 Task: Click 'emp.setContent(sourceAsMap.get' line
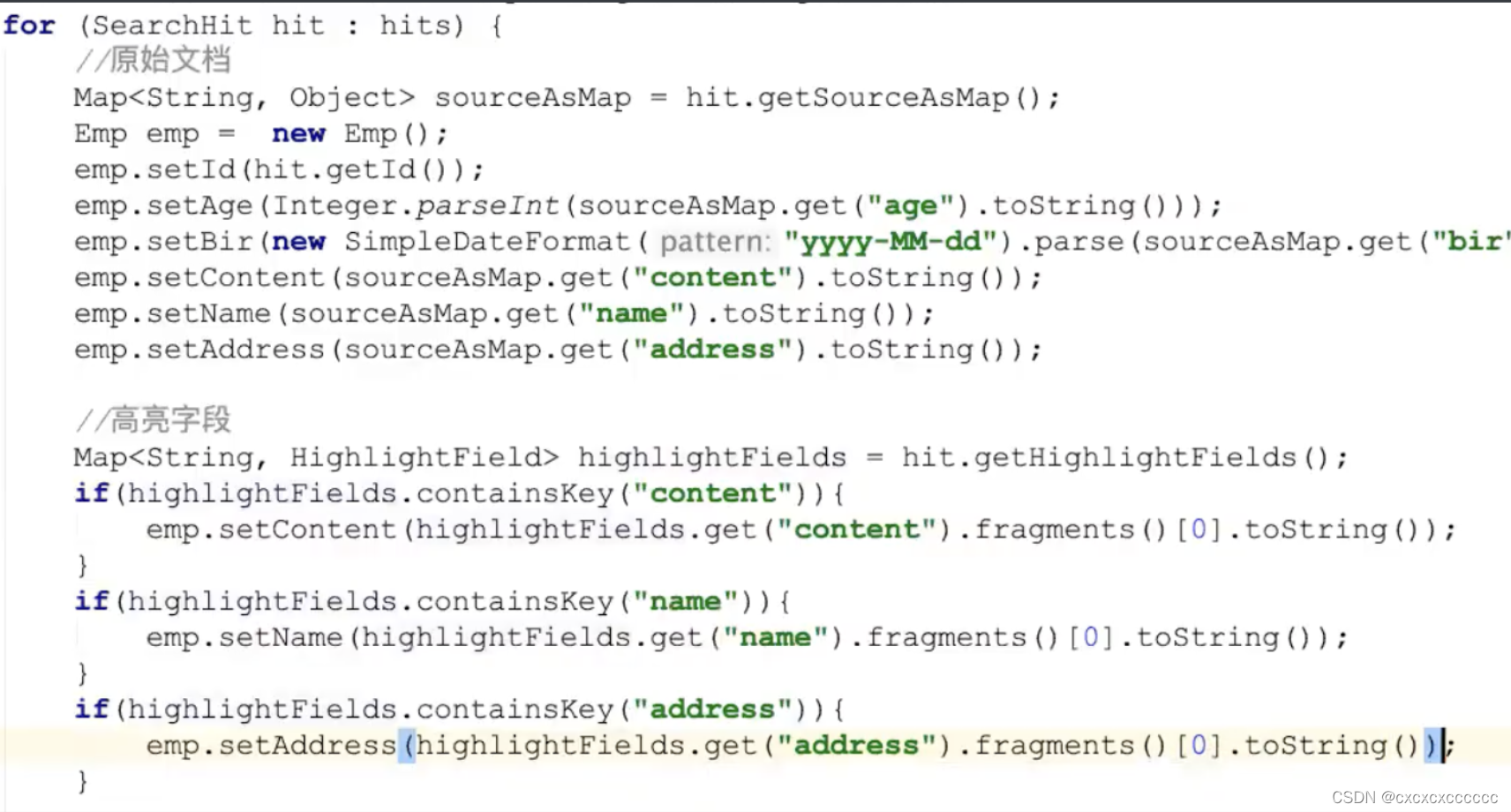click(558, 278)
